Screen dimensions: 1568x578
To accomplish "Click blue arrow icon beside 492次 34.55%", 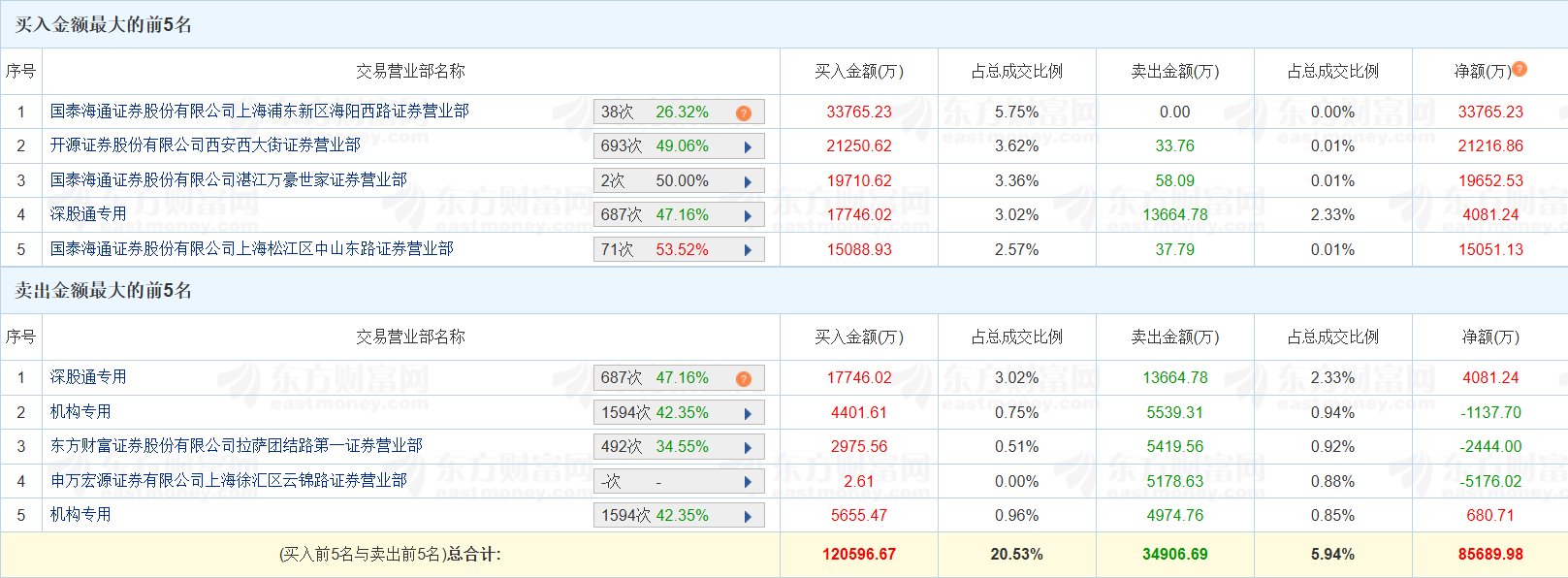I will pos(748,448).
